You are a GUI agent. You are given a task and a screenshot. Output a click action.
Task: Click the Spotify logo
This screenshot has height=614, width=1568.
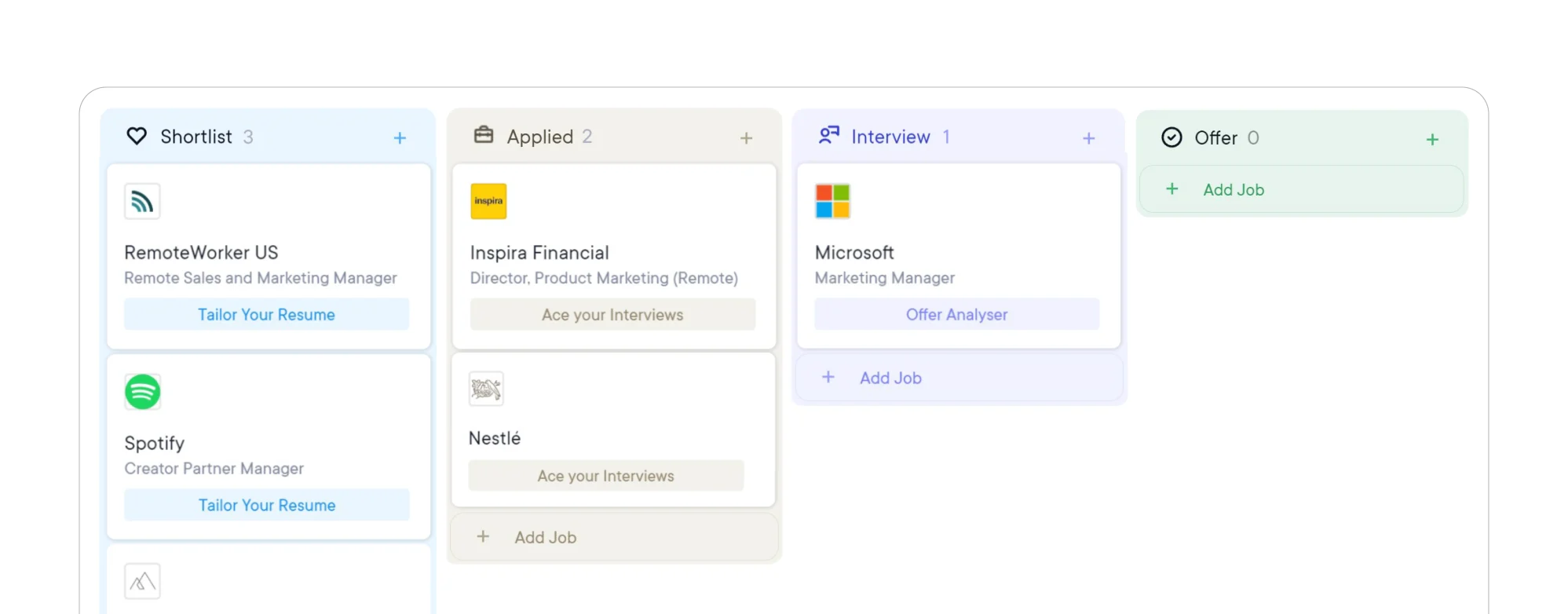tap(143, 392)
